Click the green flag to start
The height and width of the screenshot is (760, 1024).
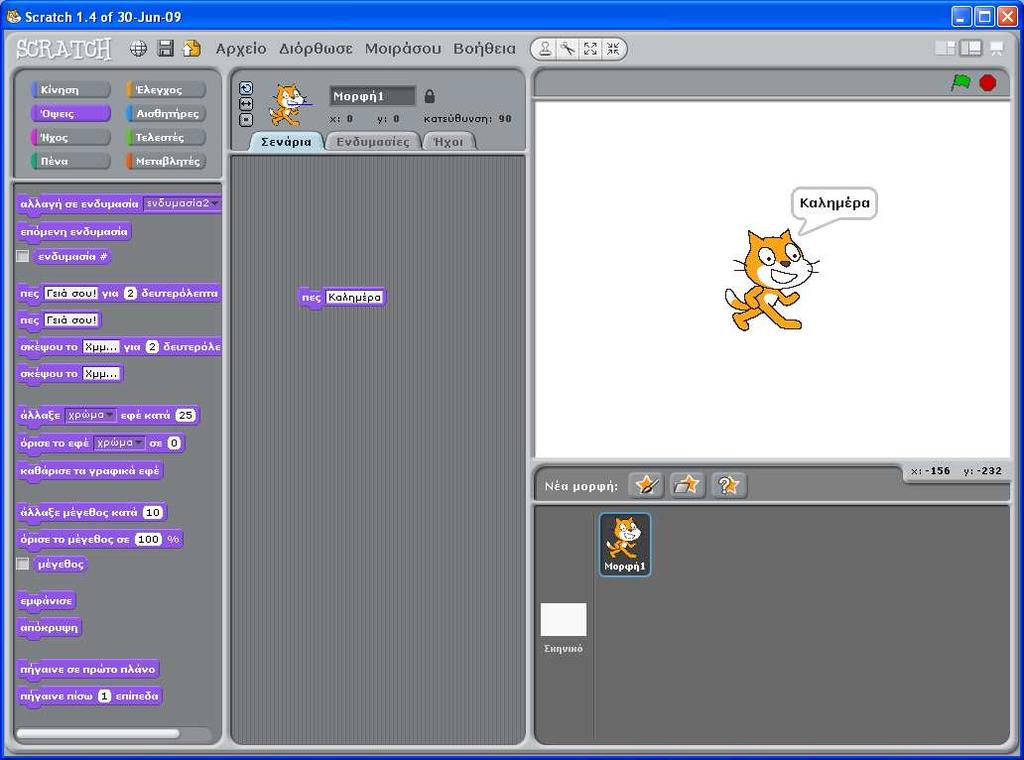pos(961,83)
